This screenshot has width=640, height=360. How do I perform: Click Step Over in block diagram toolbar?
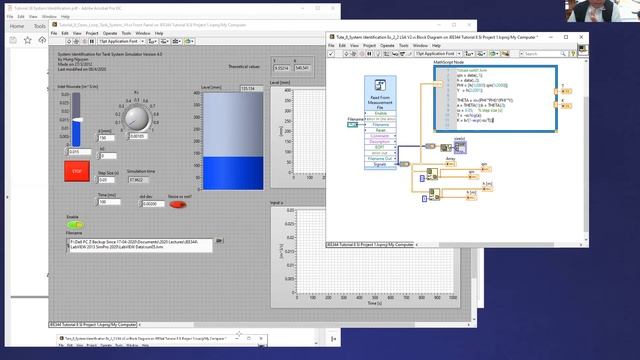click(402, 53)
